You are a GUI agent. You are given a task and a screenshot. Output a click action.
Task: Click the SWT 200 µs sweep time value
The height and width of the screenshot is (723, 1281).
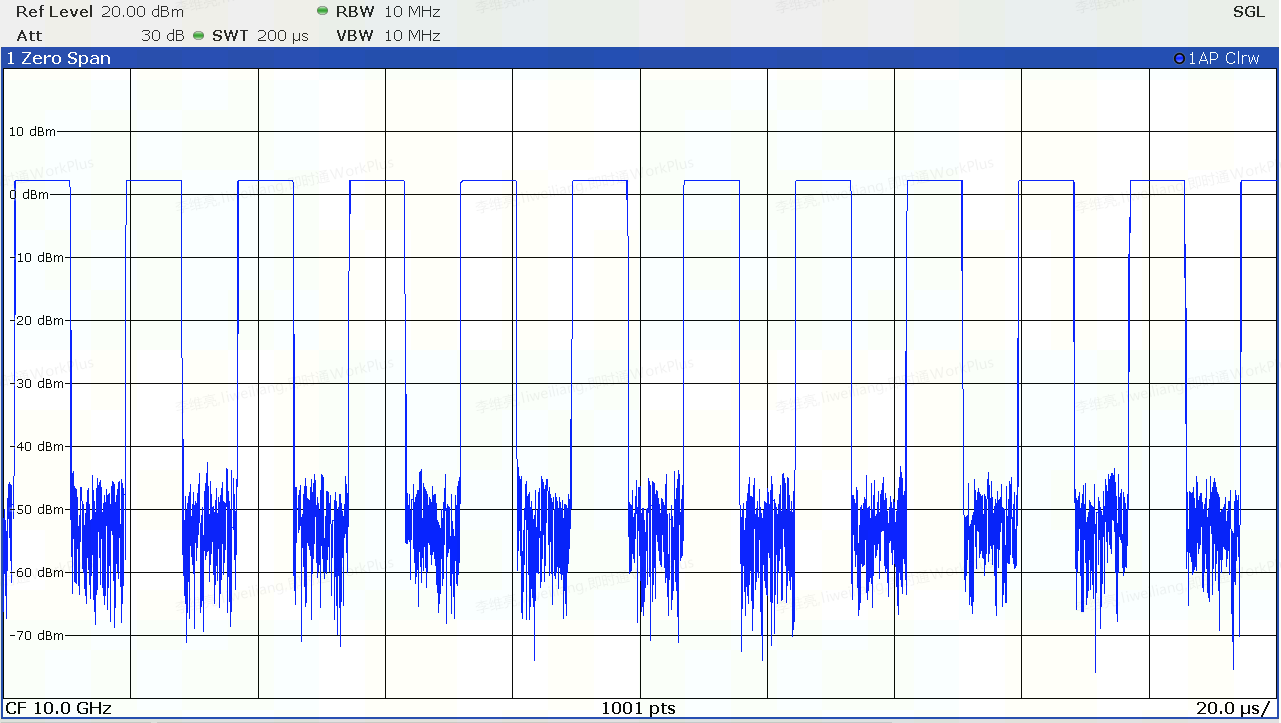[x=282, y=36]
